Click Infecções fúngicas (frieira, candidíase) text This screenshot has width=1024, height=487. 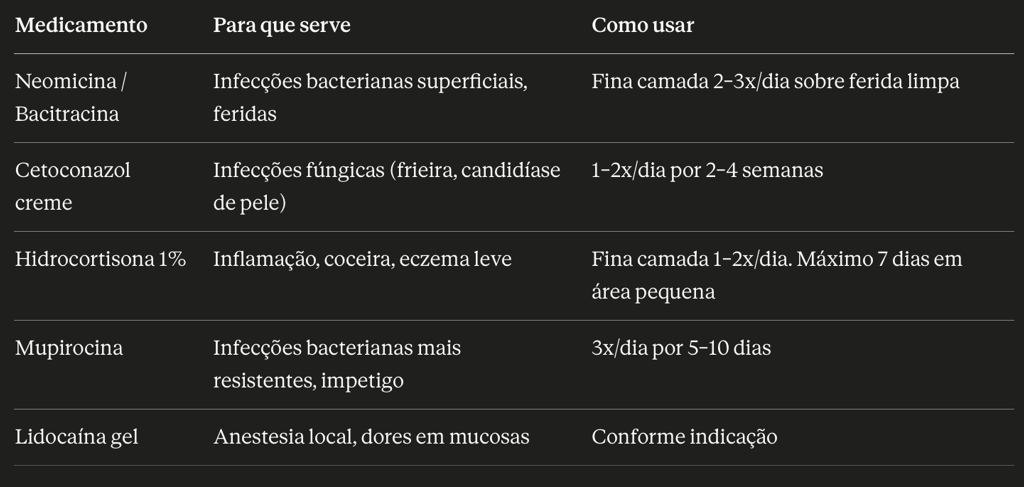click(387, 187)
